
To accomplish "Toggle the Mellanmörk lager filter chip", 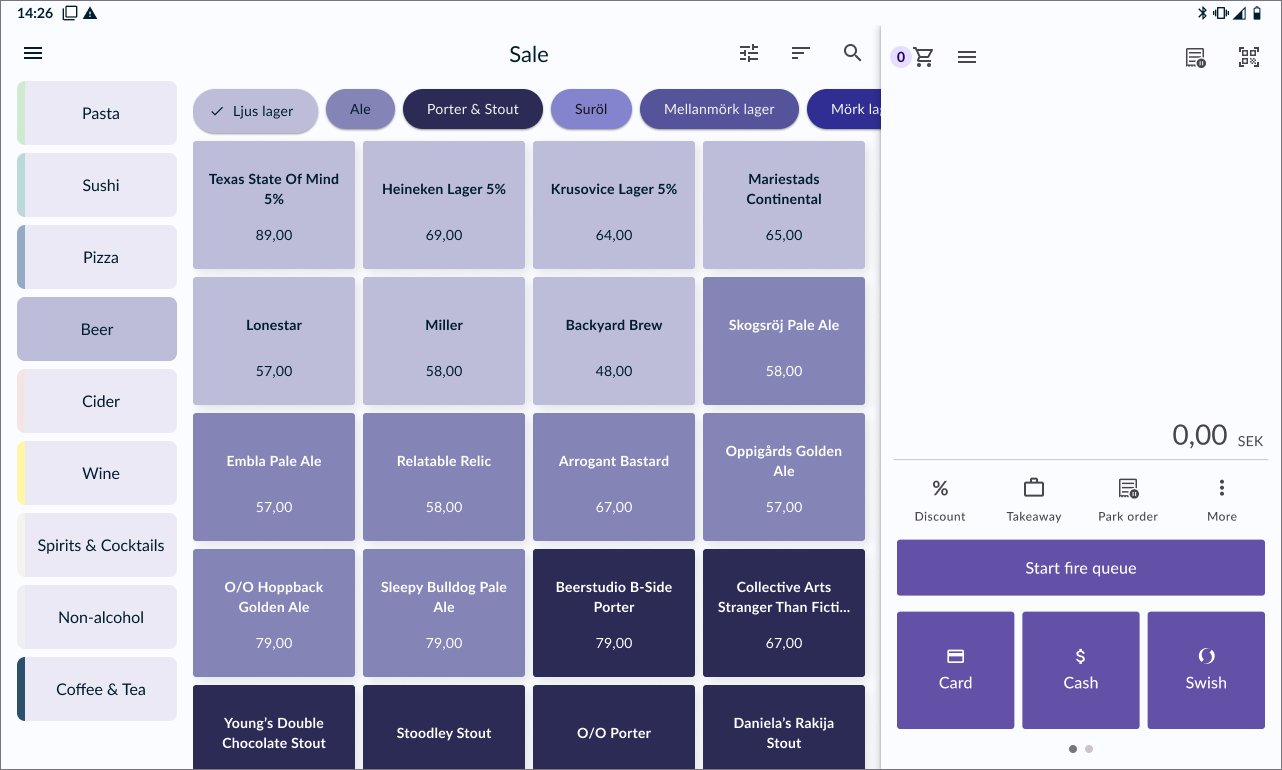I will coord(719,109).
